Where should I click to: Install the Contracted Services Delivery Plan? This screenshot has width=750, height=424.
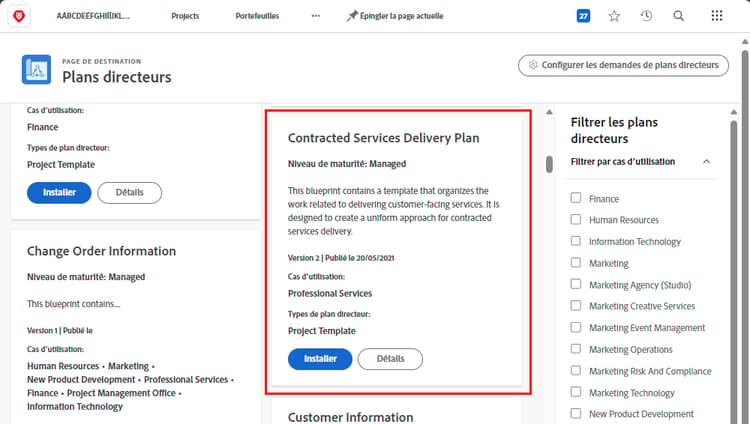(320, 359)
